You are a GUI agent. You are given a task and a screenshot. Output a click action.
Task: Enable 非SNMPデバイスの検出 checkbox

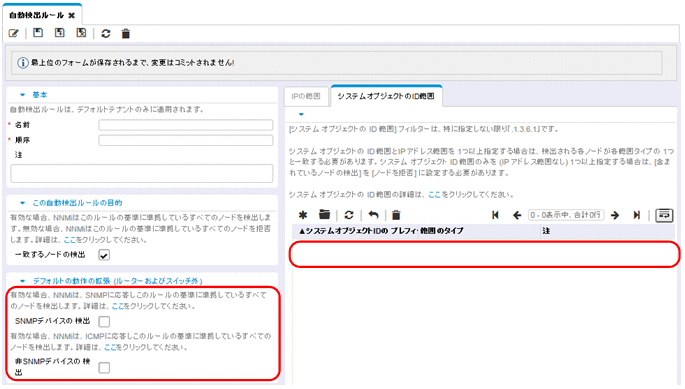point(104,368)
